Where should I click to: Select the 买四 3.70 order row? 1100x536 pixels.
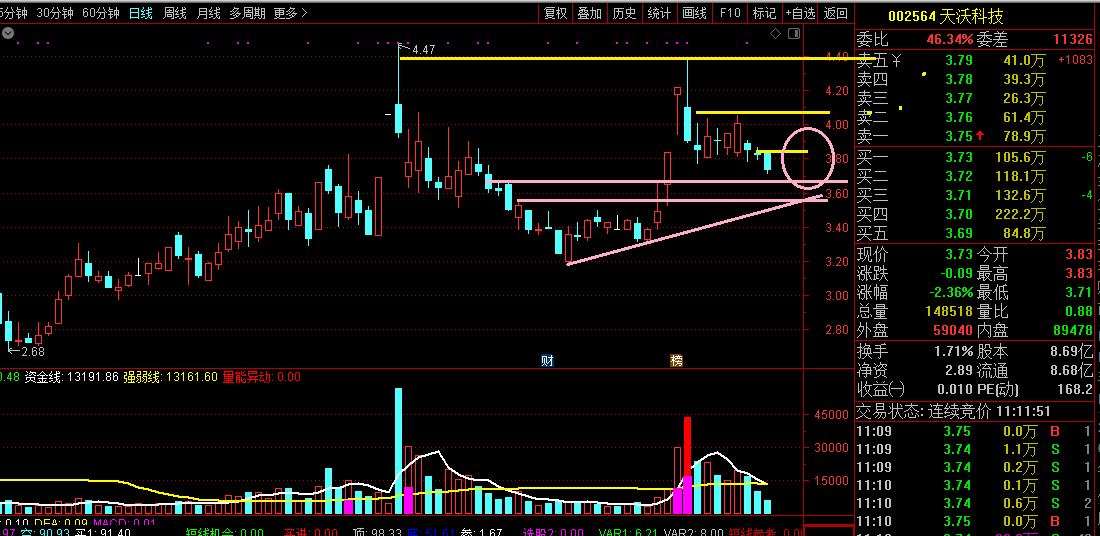tap(977, 214)
